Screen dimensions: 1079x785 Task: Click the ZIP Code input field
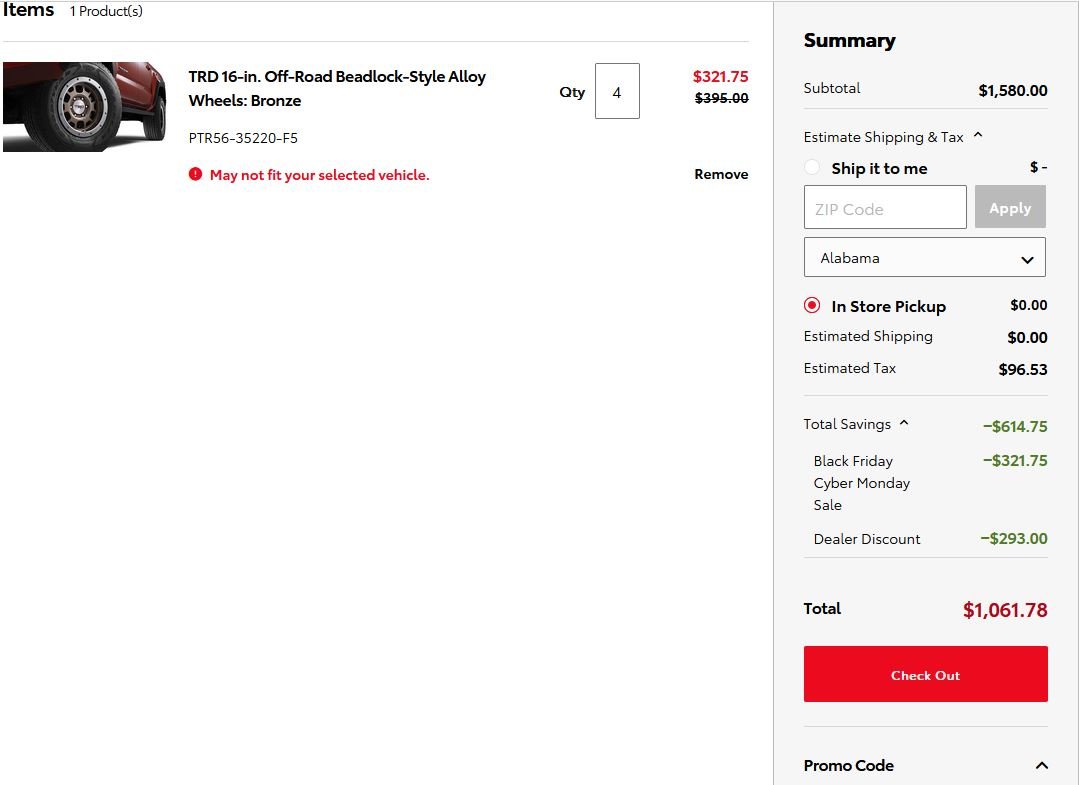click(x=885, y=207)
